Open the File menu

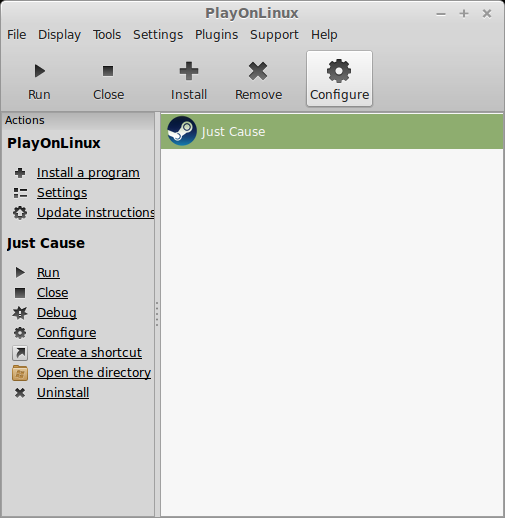(17, 35)
